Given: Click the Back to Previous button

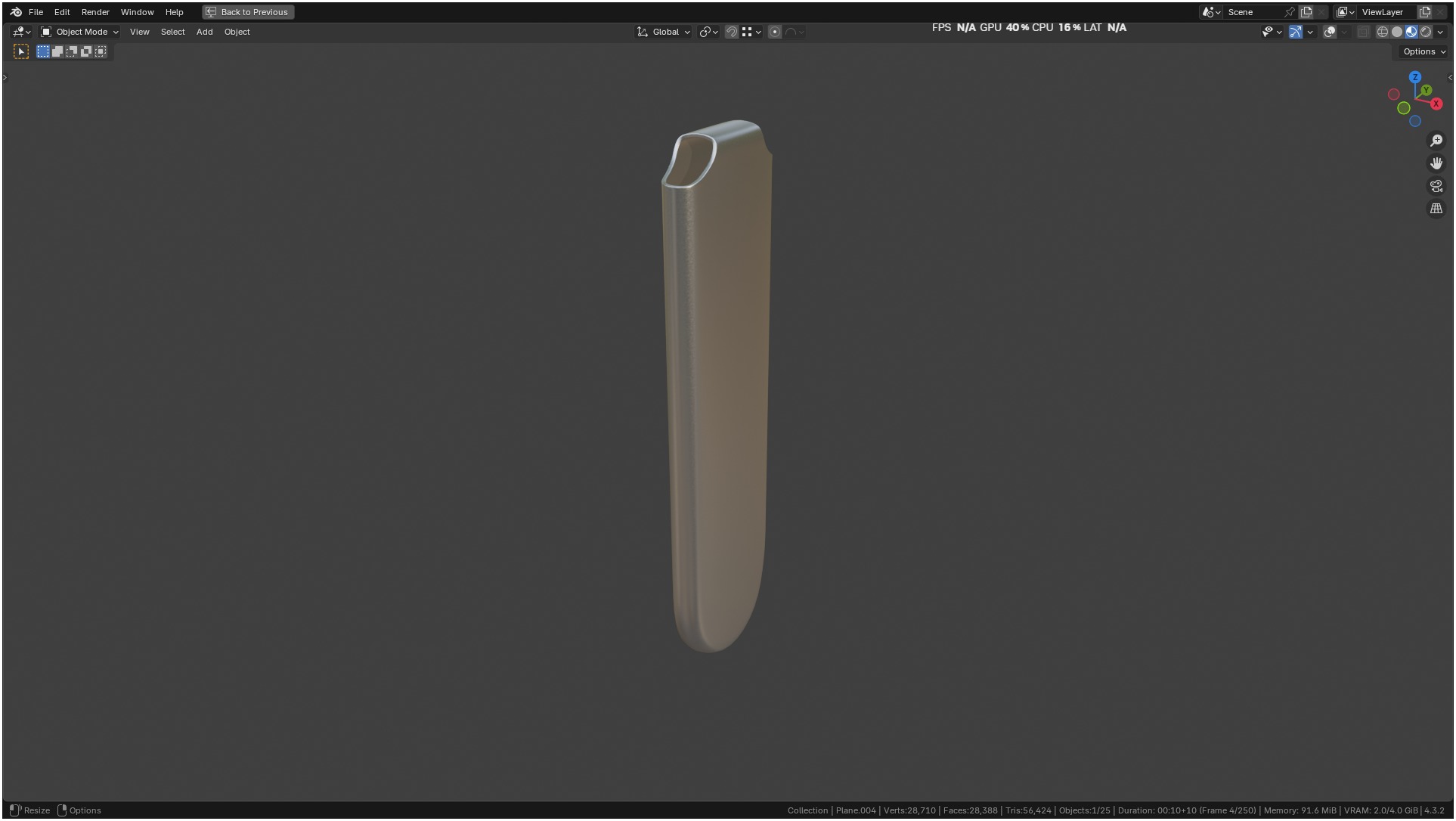Looking at the screenshot, I should [x=248, y=12].
